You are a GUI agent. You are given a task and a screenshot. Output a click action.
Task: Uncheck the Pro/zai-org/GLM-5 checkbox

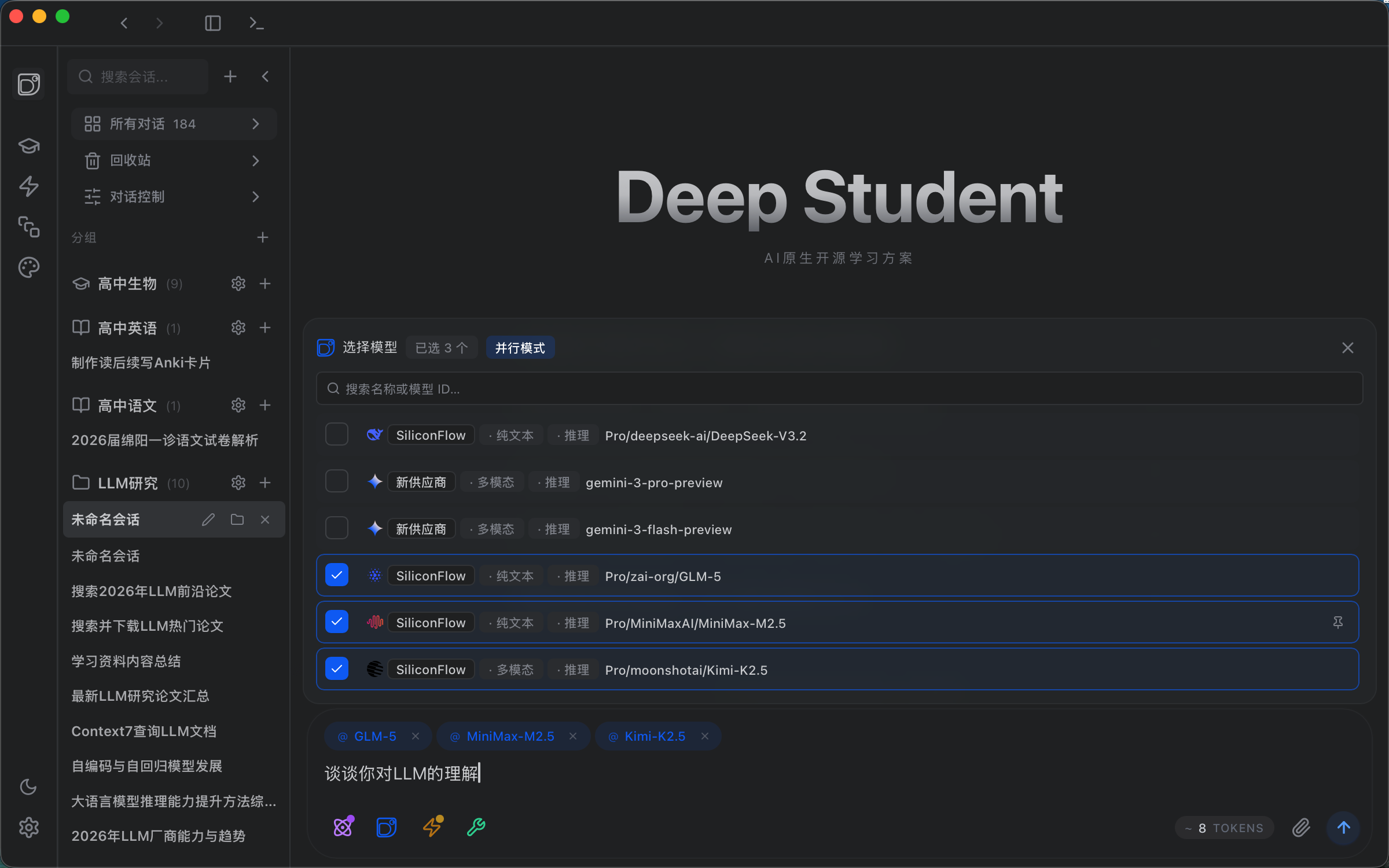(x=337, y=575)
